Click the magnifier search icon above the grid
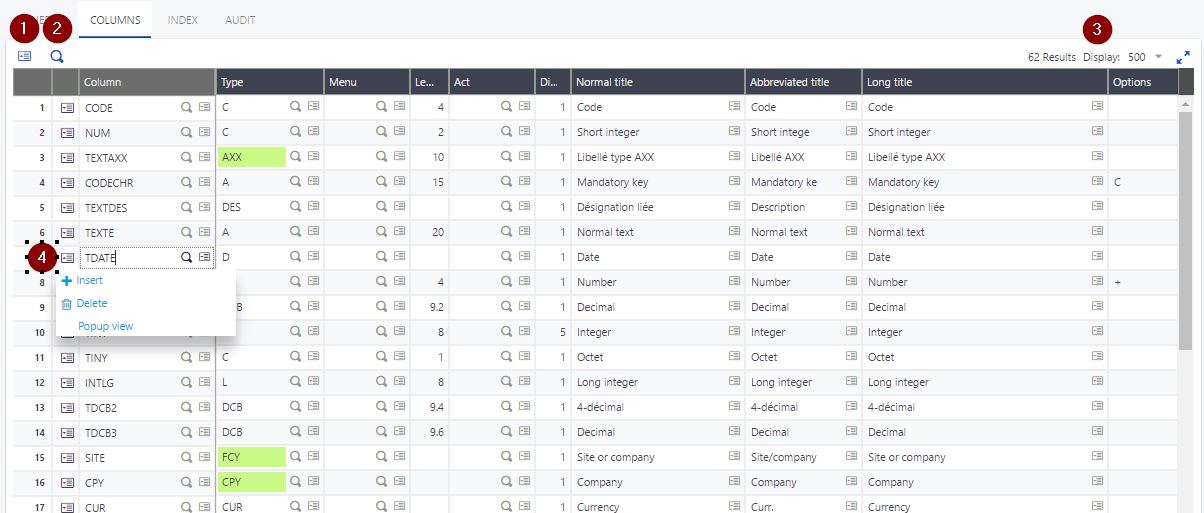1204x513 pixels. [x=57, y=57]
